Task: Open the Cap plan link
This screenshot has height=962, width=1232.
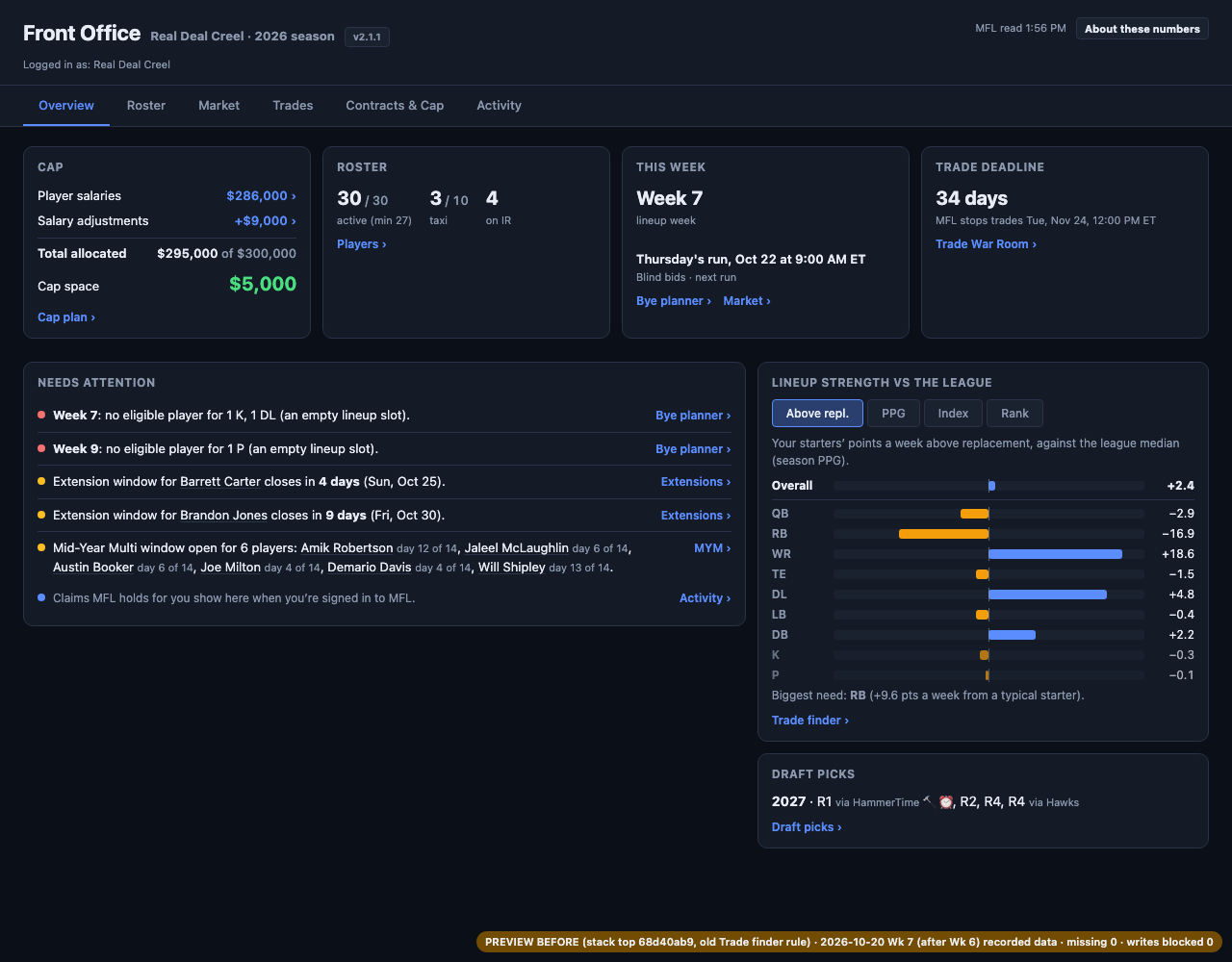Action: (66, 316)
